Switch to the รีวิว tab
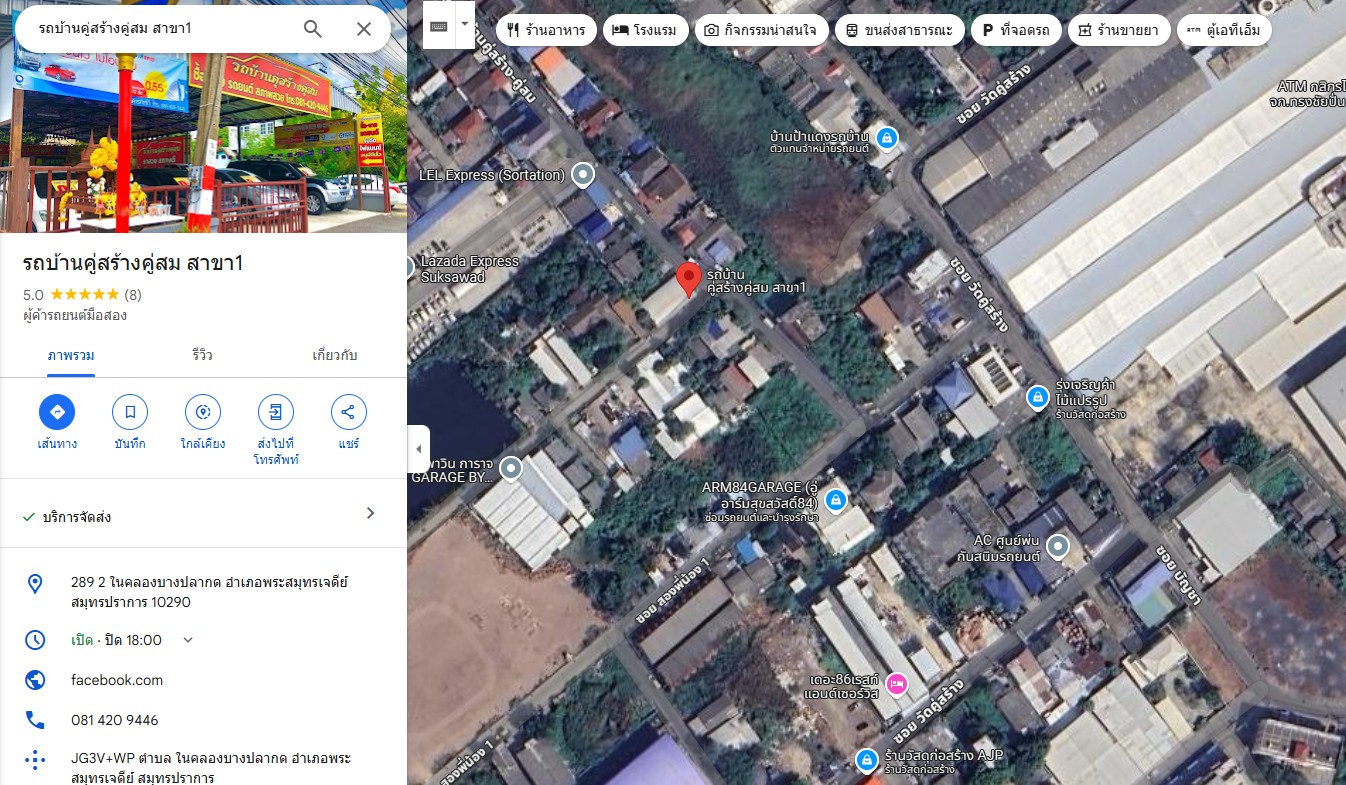The height and width of the screenshot is (785, 1346). pos(202,355)
